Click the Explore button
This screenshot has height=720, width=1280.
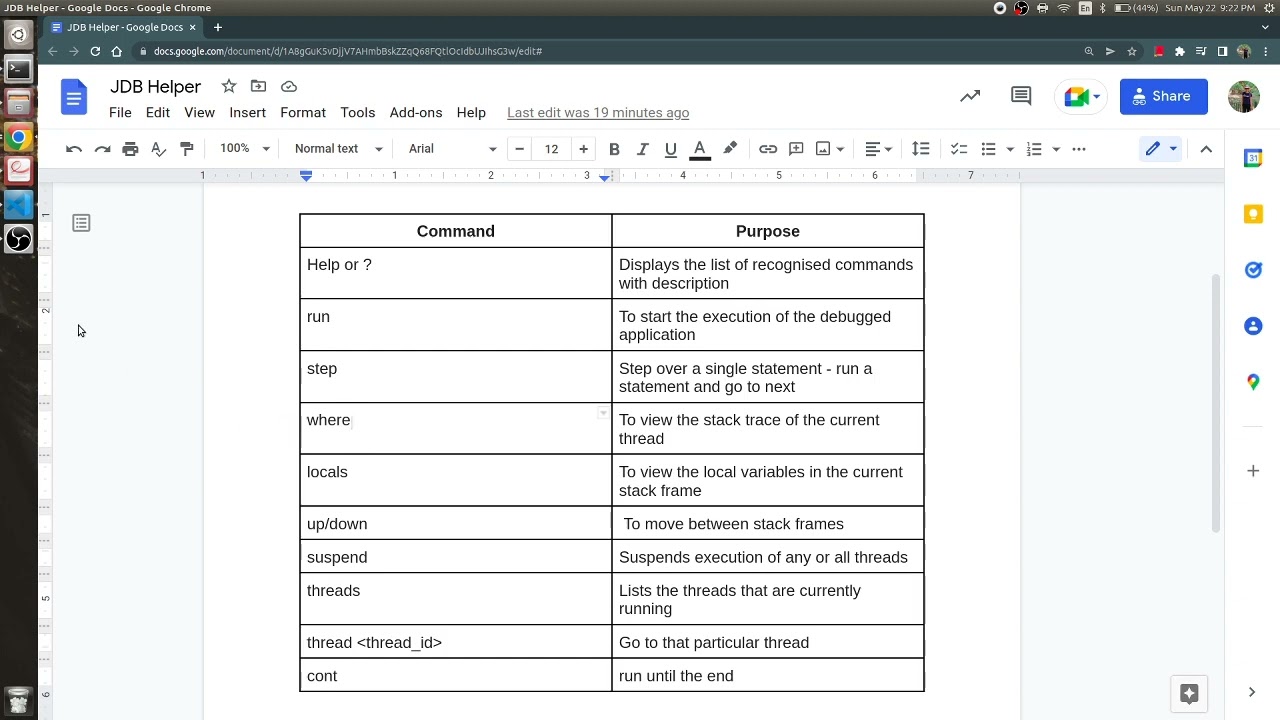click(x=1189, y=694)
